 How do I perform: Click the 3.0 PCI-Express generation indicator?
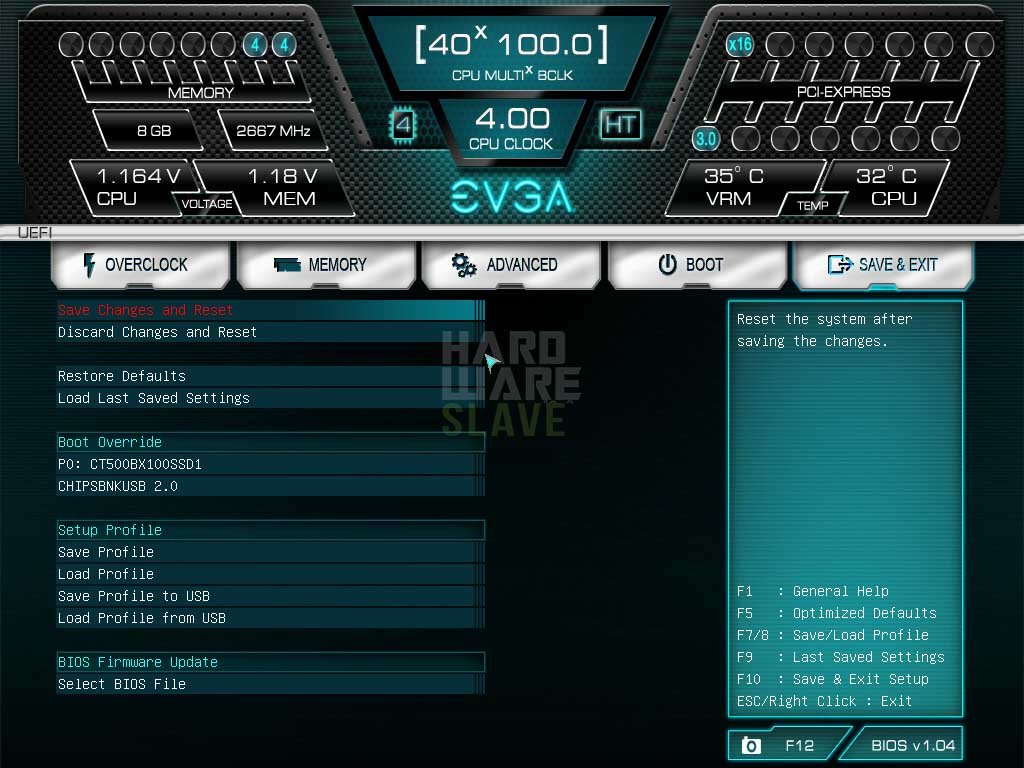(705, 138)
